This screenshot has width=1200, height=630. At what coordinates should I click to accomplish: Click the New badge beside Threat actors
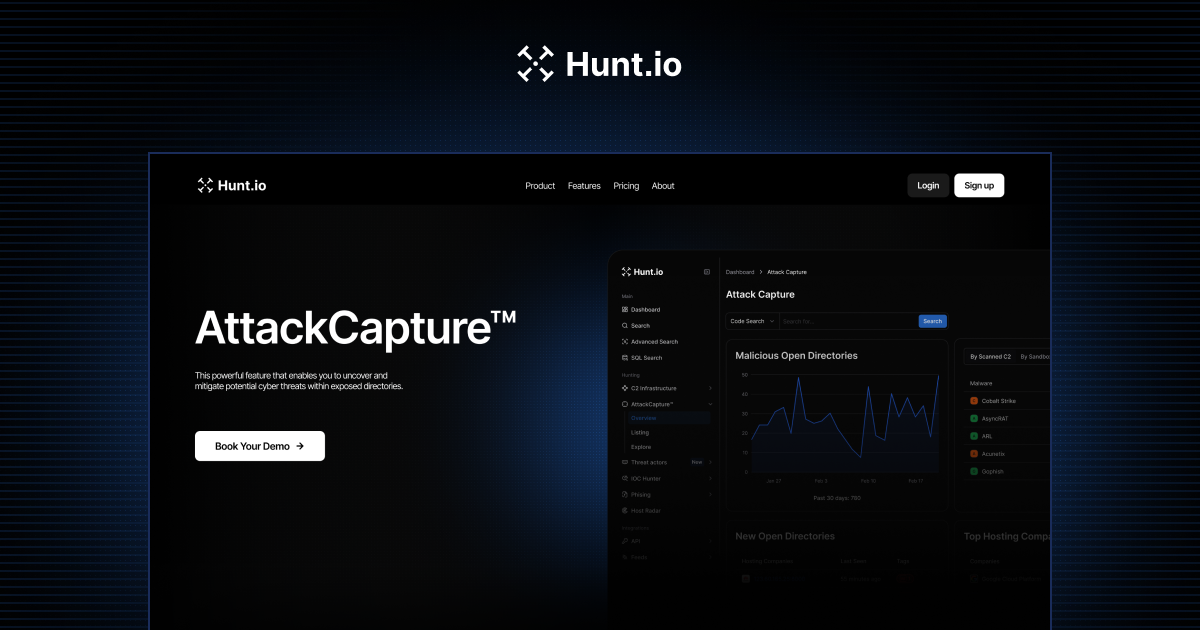click(x=697, y=462)
